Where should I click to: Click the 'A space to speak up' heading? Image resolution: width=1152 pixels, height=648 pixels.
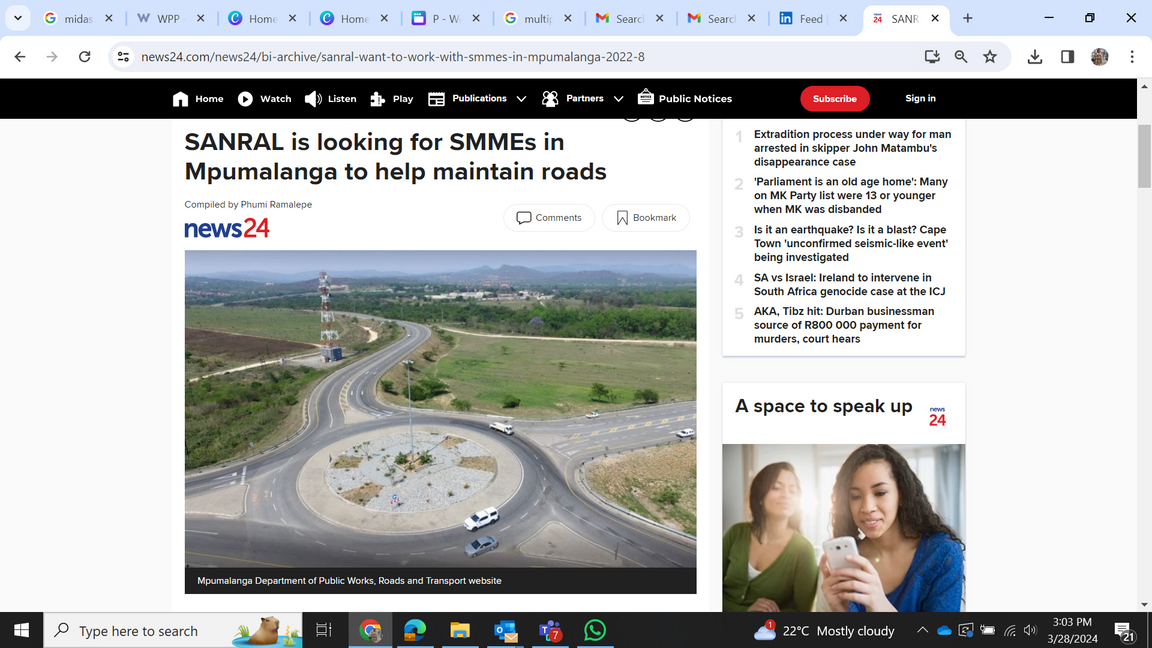[x=824, y=406]
